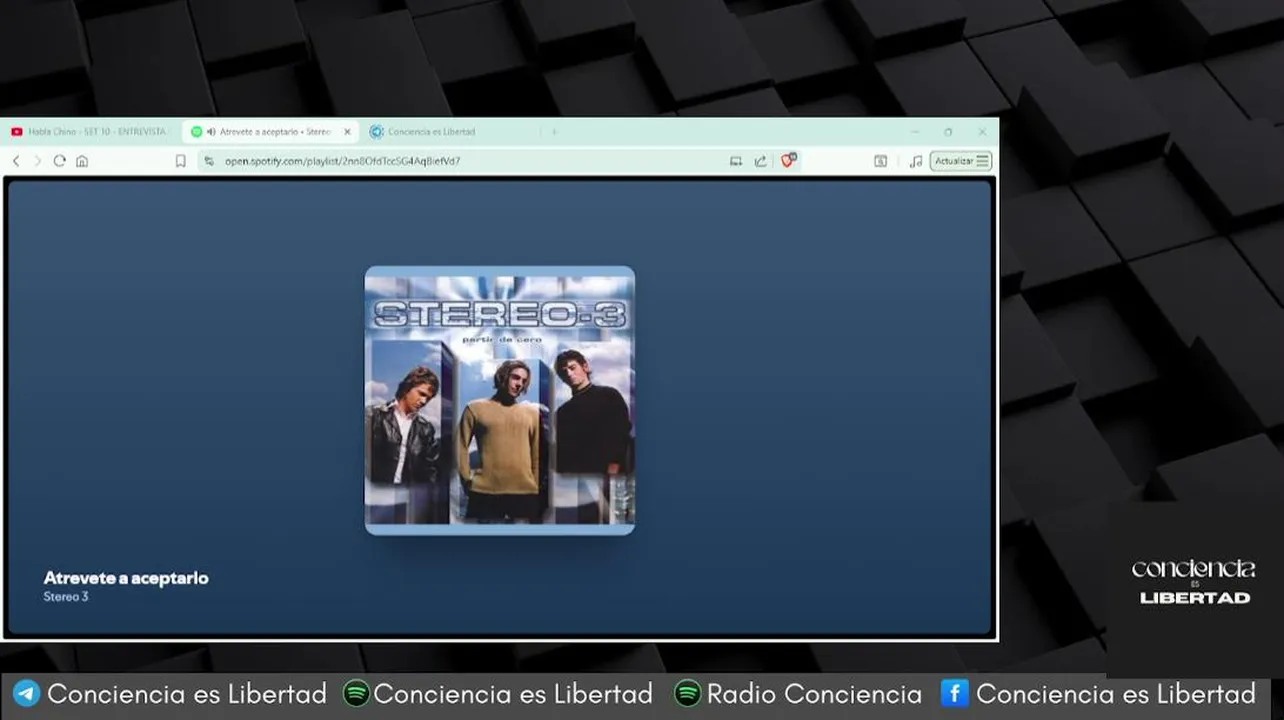Click the Radio Conciencia banner text

coord(815,694)
